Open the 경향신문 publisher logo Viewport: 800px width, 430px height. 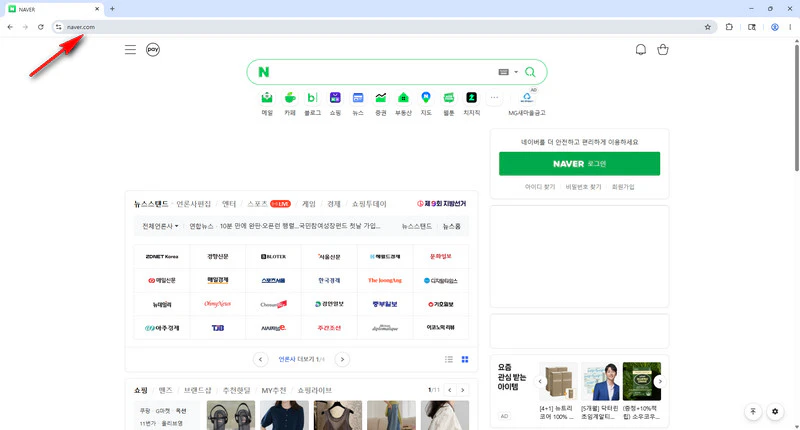[x=217, y=257]
